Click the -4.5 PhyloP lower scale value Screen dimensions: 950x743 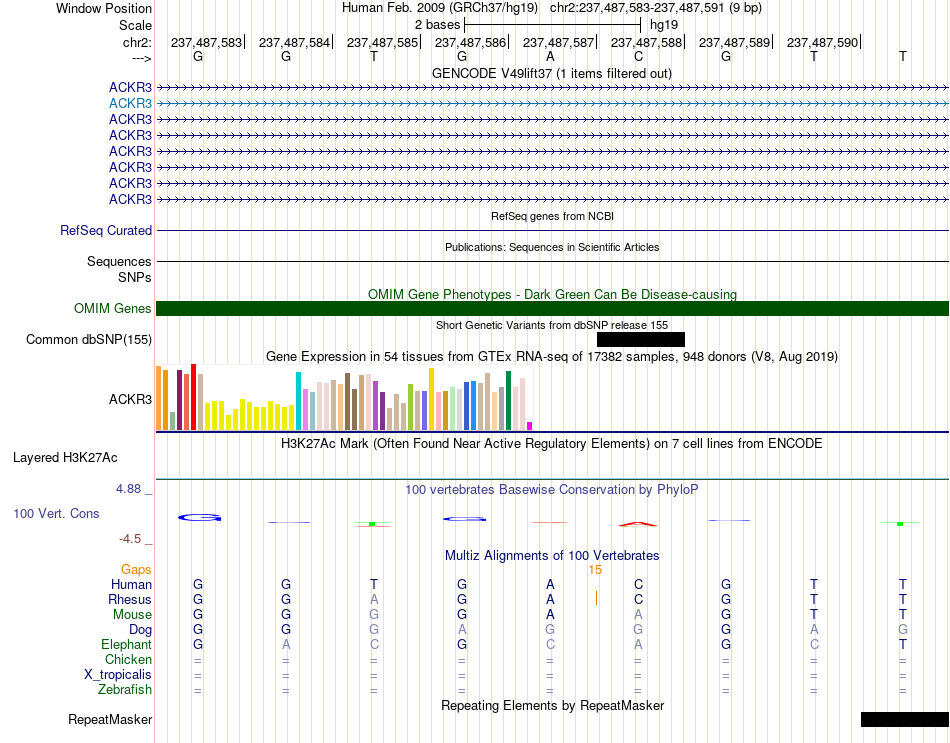(130, 539)
